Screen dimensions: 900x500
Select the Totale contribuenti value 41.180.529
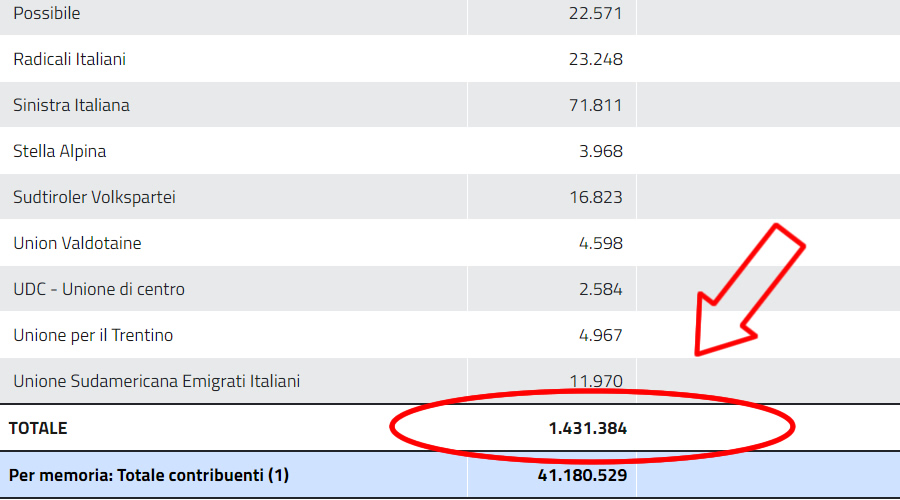pyautogui.click(x=583, y=475)
